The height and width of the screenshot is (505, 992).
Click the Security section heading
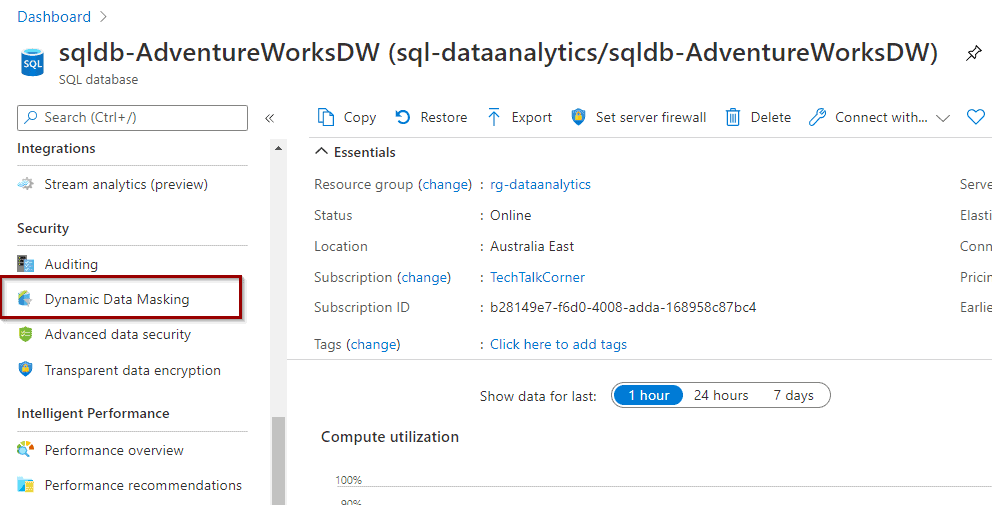click(43, 228)
